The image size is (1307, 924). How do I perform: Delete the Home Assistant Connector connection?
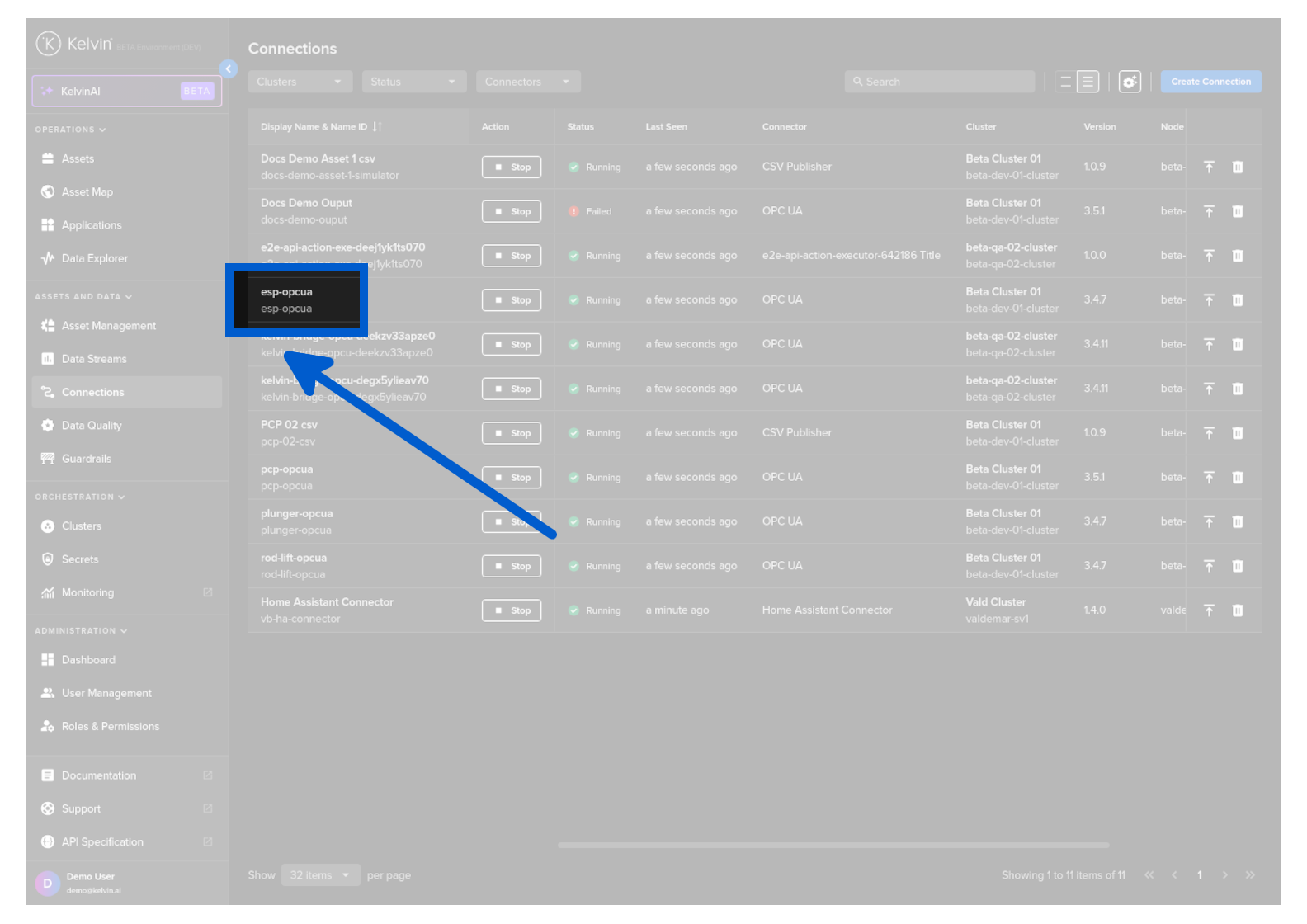(x=1238, y=610)
